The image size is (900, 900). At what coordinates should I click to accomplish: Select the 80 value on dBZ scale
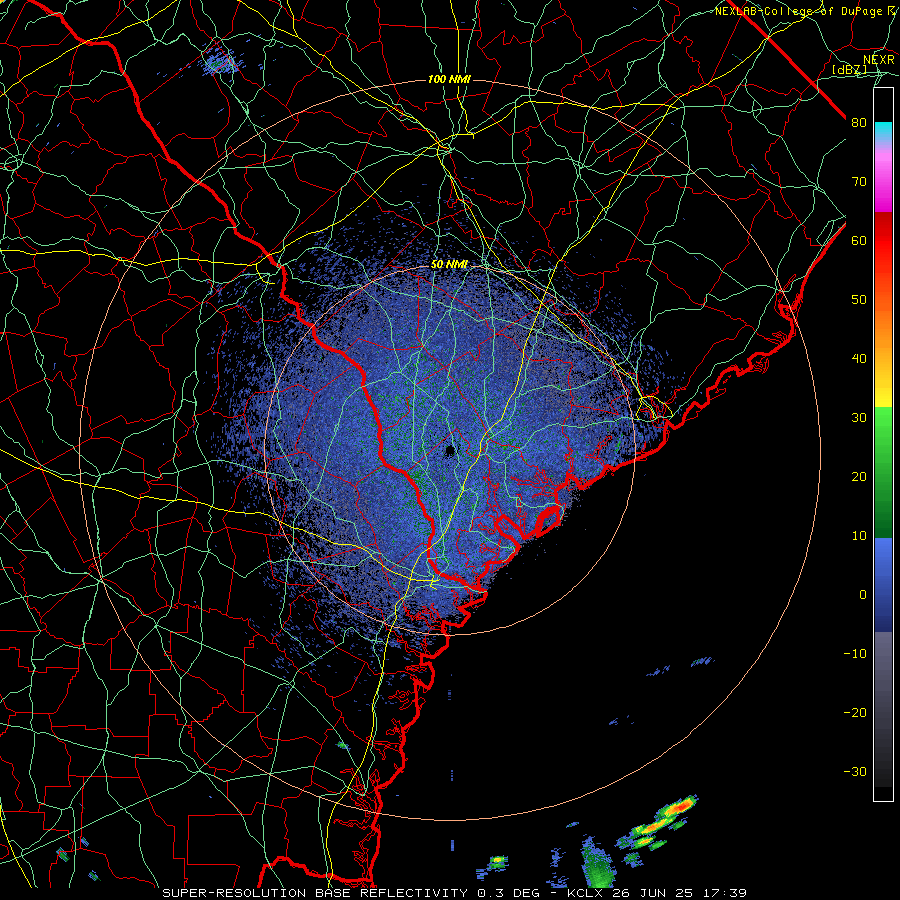859,123
